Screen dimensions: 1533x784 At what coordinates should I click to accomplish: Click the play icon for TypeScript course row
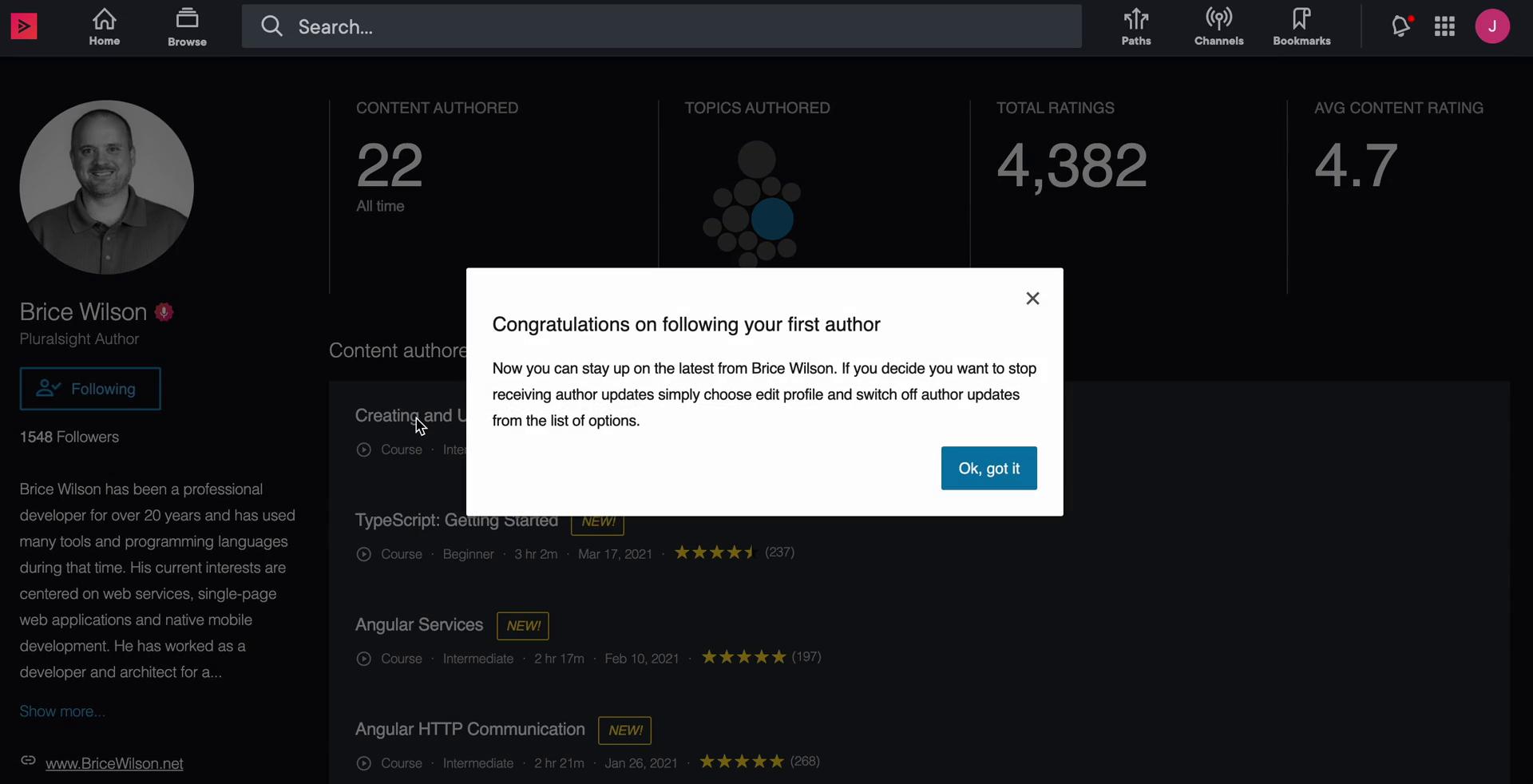click(x=363, y=554)
